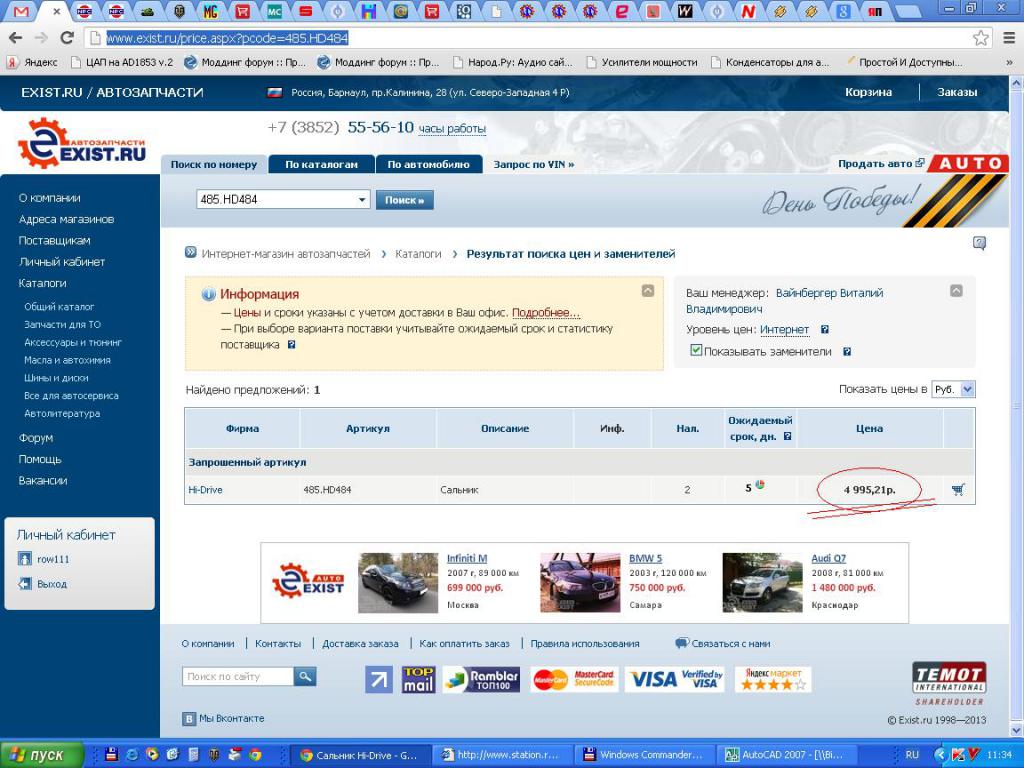Switch to Windows Commander taskbar window
1024x768 pixels.
click(x=643, y=755)
